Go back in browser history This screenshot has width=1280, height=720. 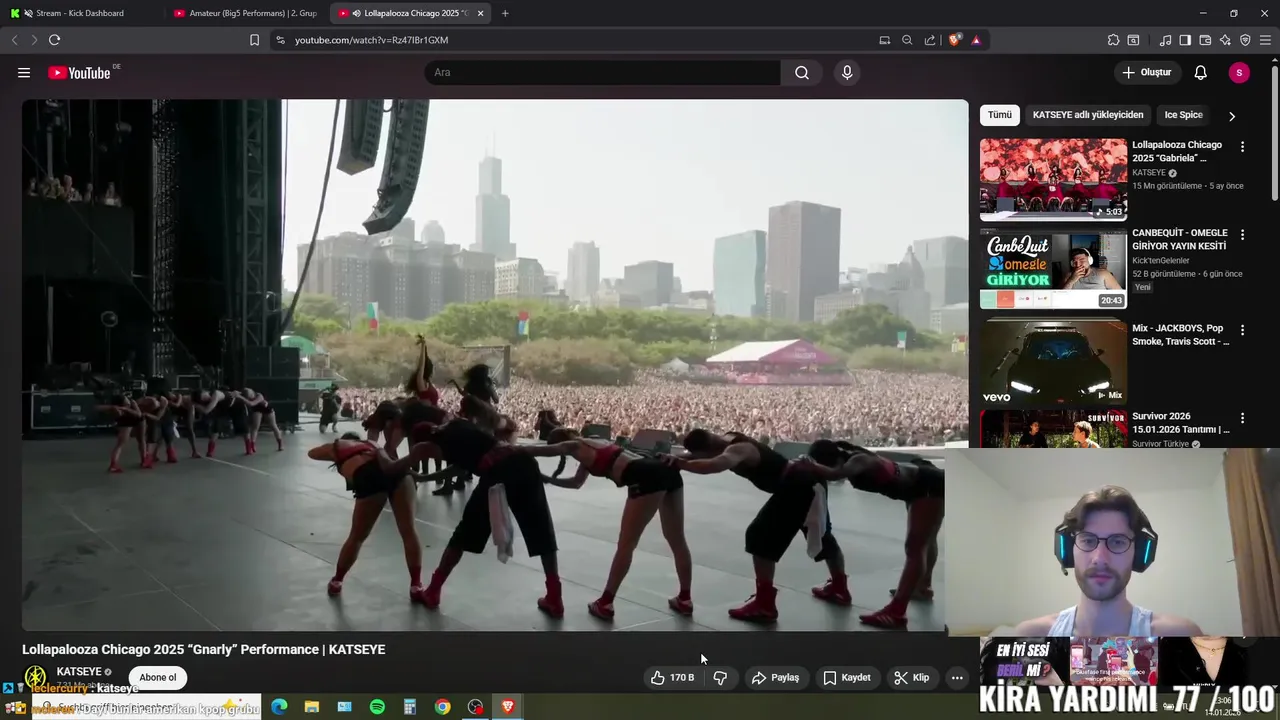coord(14,40)
